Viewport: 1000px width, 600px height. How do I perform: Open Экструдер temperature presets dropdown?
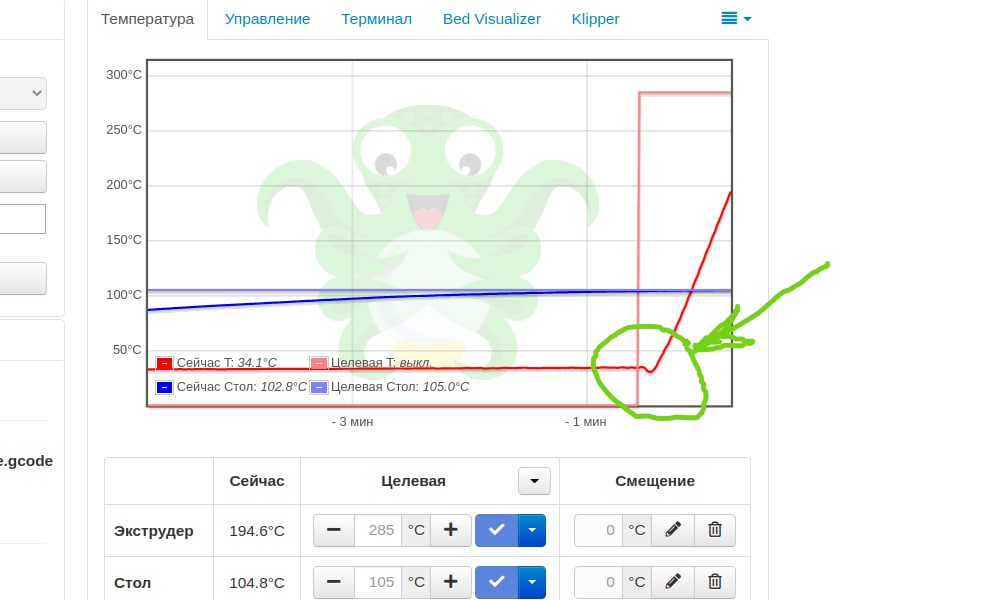coord(532,530)
